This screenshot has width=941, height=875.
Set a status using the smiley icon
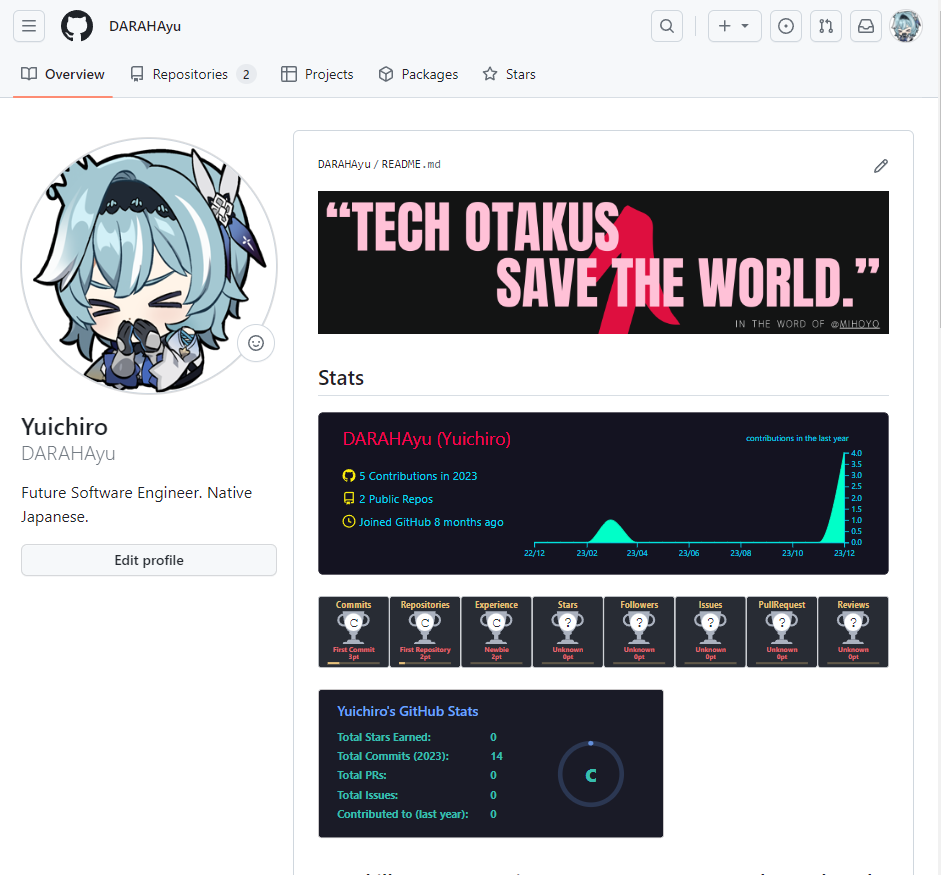tap(256, 343)
